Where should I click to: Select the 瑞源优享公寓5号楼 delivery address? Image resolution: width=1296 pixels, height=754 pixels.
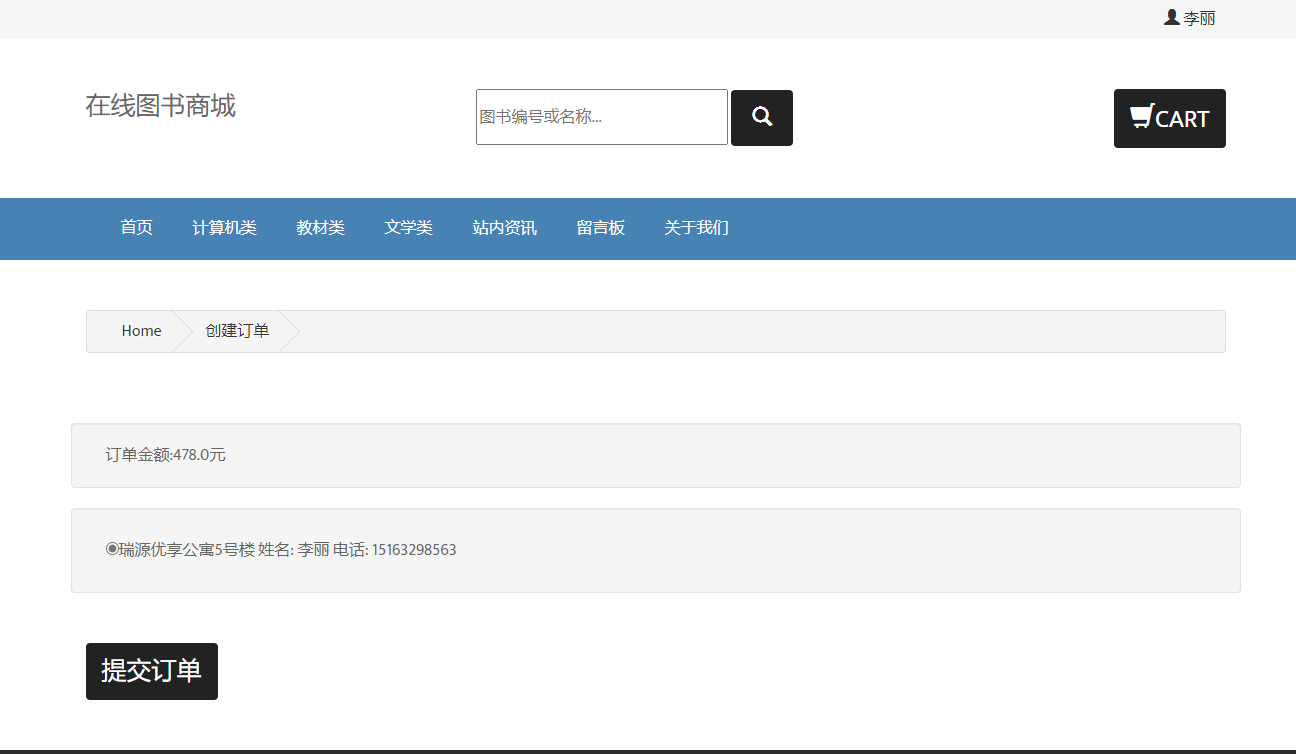pos(110,549)
